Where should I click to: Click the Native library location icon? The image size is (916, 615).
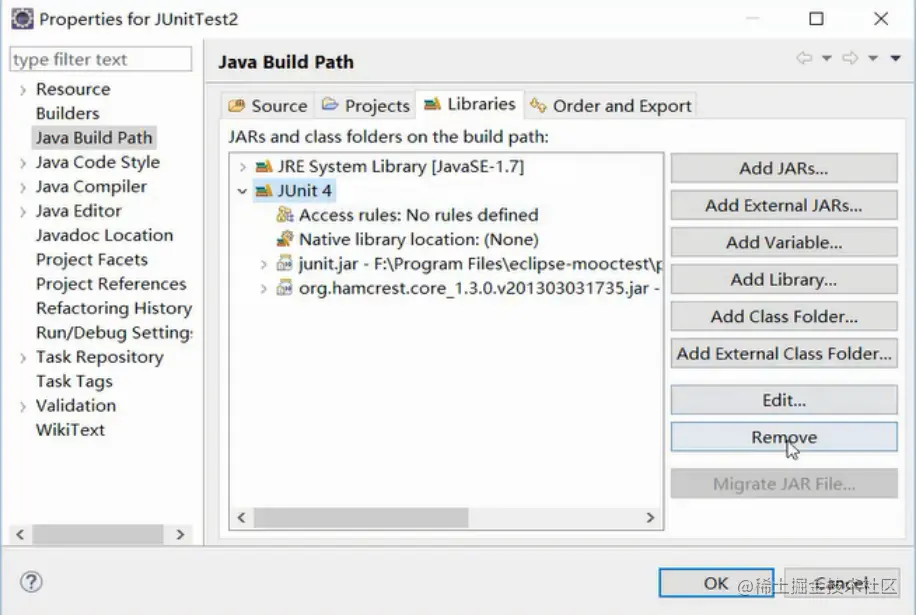click(284, 239)
